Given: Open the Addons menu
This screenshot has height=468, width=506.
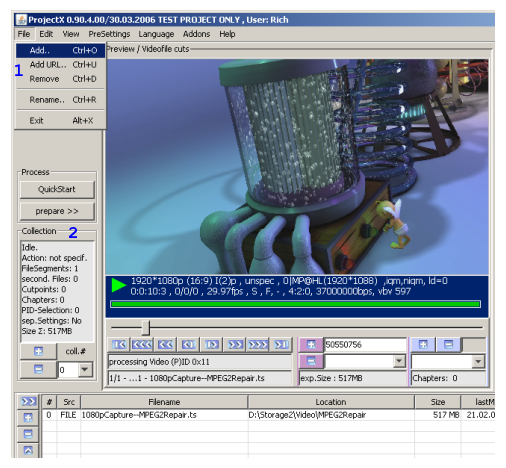Looking at the screenshot, I should tap(196, 34).
